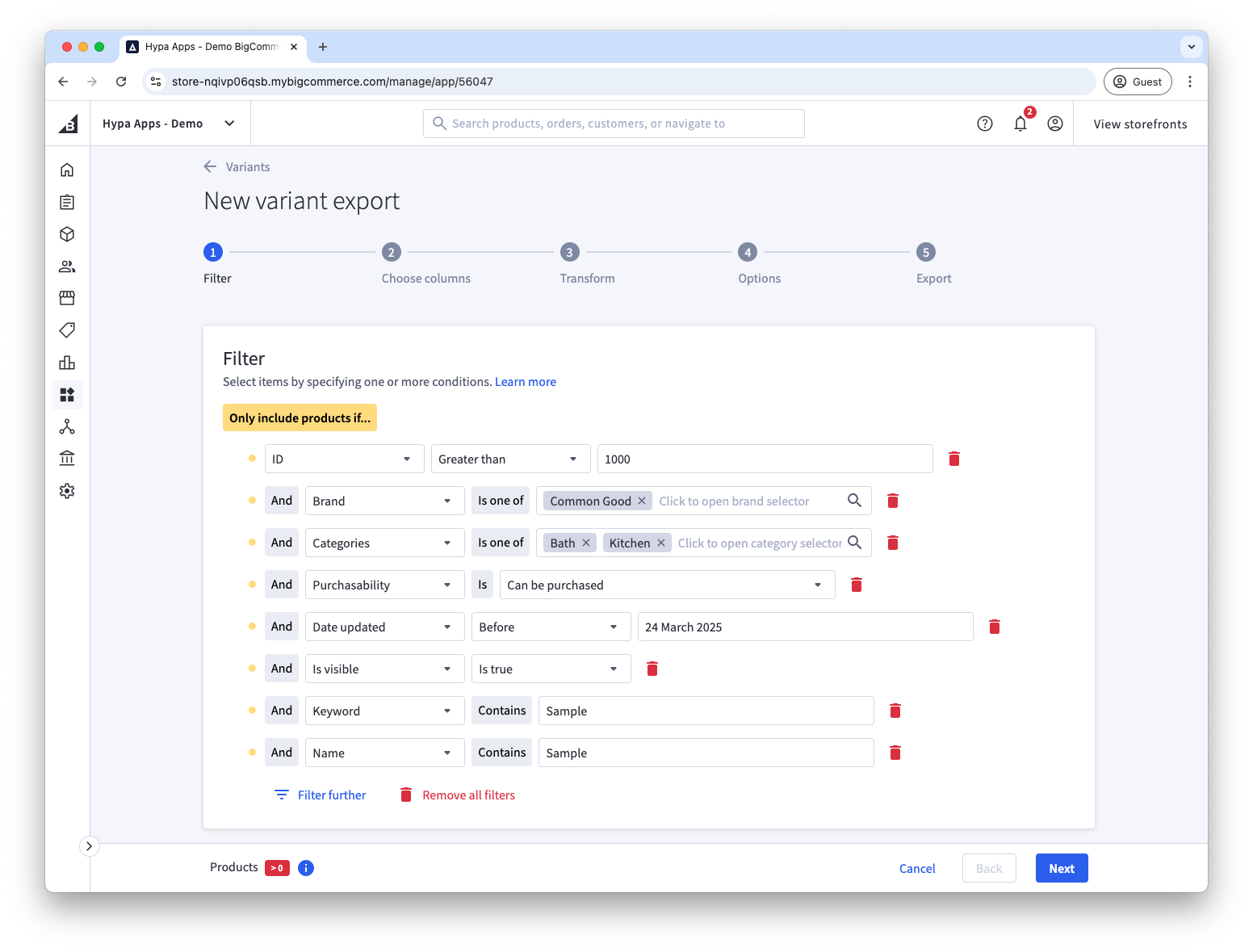Open the Analytics bar chart icon
This screenshot has width=1253, height=952.
point(67,363)
